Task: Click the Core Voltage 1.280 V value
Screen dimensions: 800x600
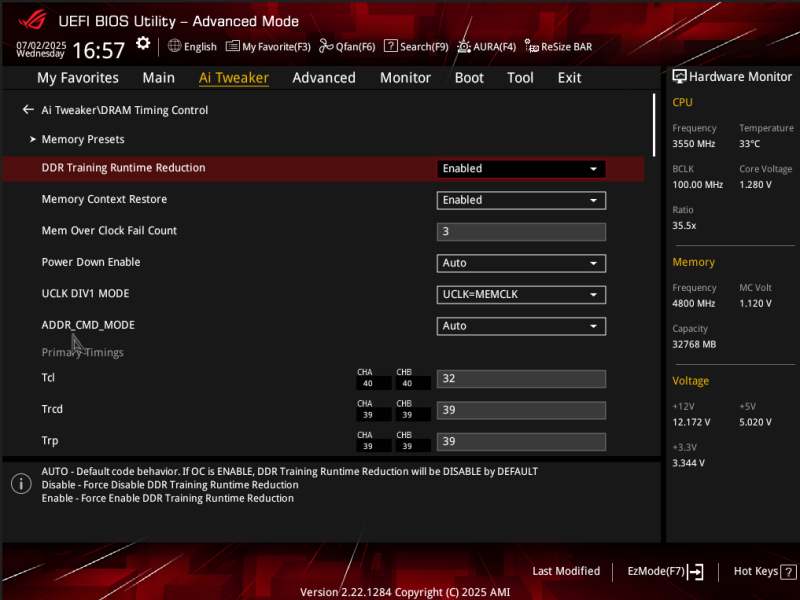Action: (x=755, y=185)
